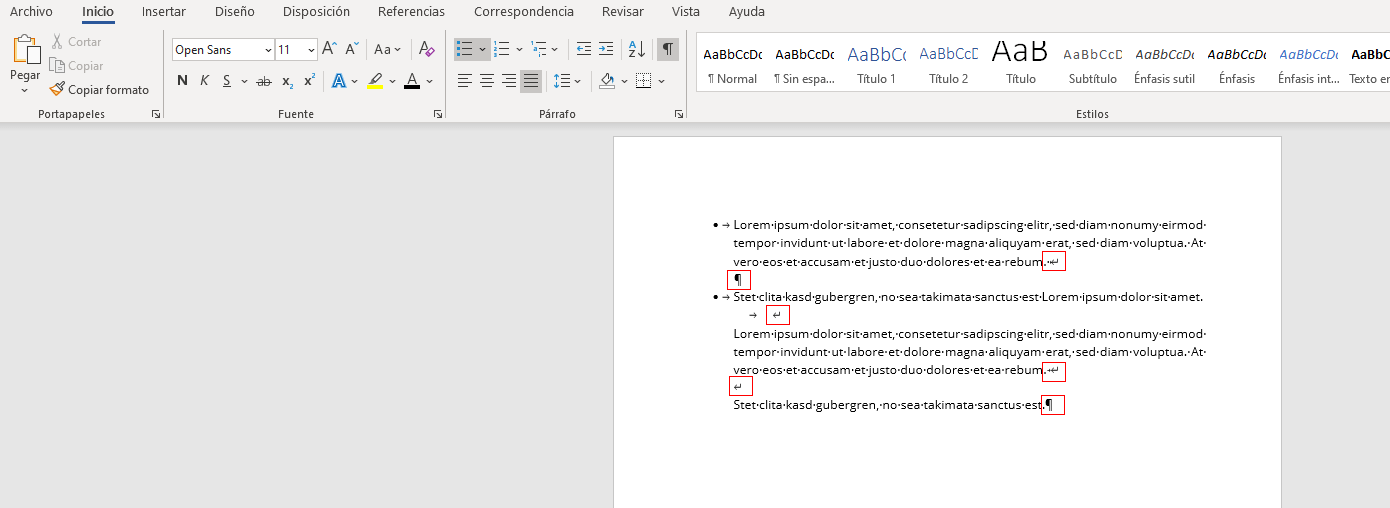1390x508 pixels.
Task: Click the Copiar button
Action: [x=76, y=66]
